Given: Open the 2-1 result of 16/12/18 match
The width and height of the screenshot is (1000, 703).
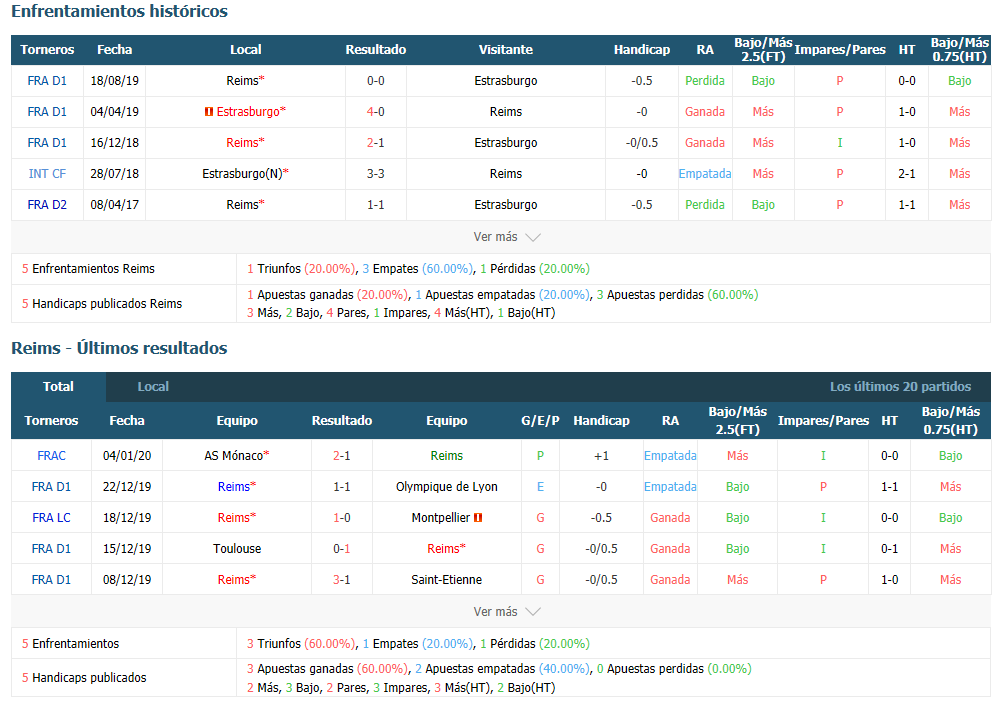Looking at the screenshot, I should [376, 142].
